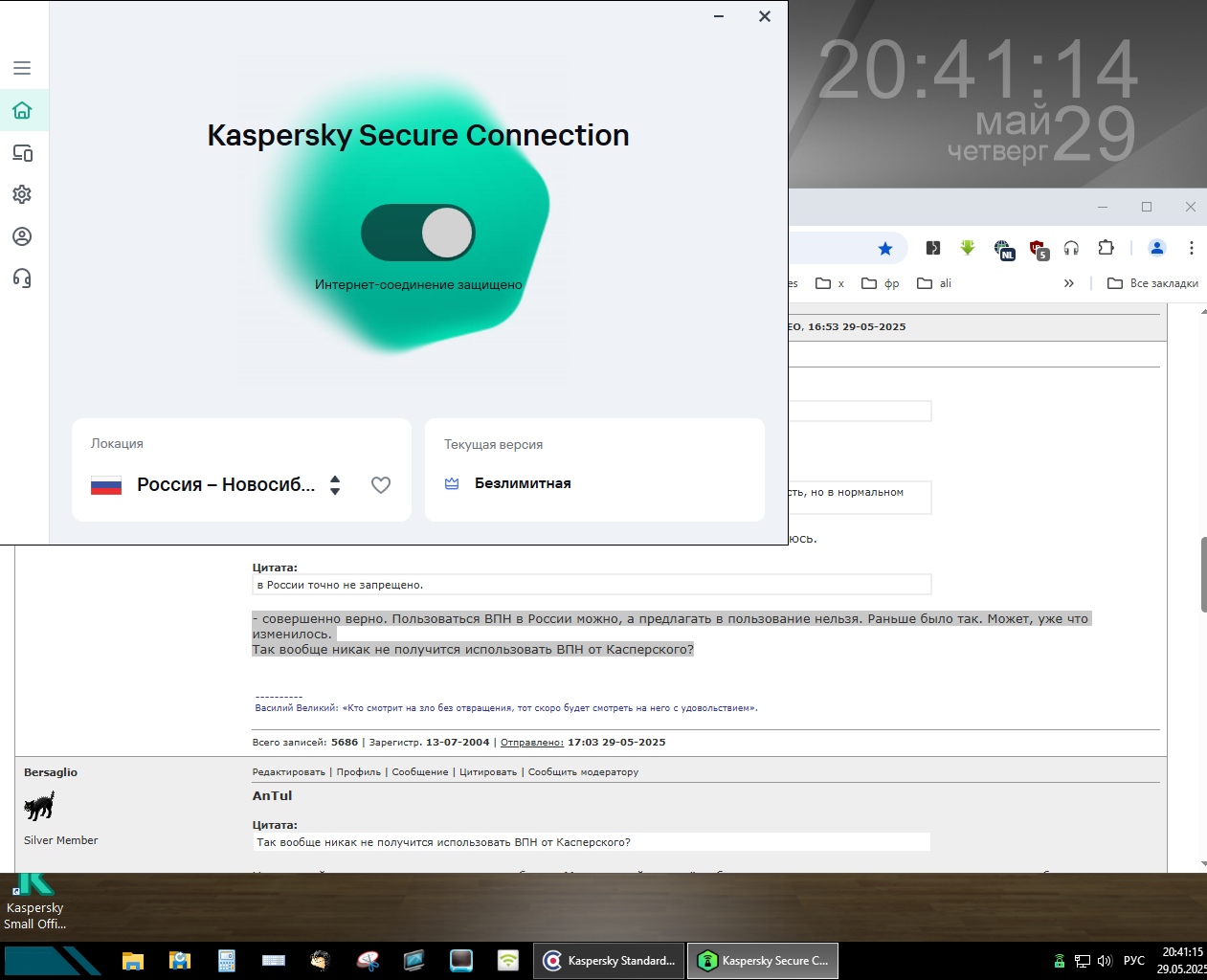Screen dimensions: 1207x980
Task: Open the Kaspersky hamburger menu
Action: coord(22,68)
